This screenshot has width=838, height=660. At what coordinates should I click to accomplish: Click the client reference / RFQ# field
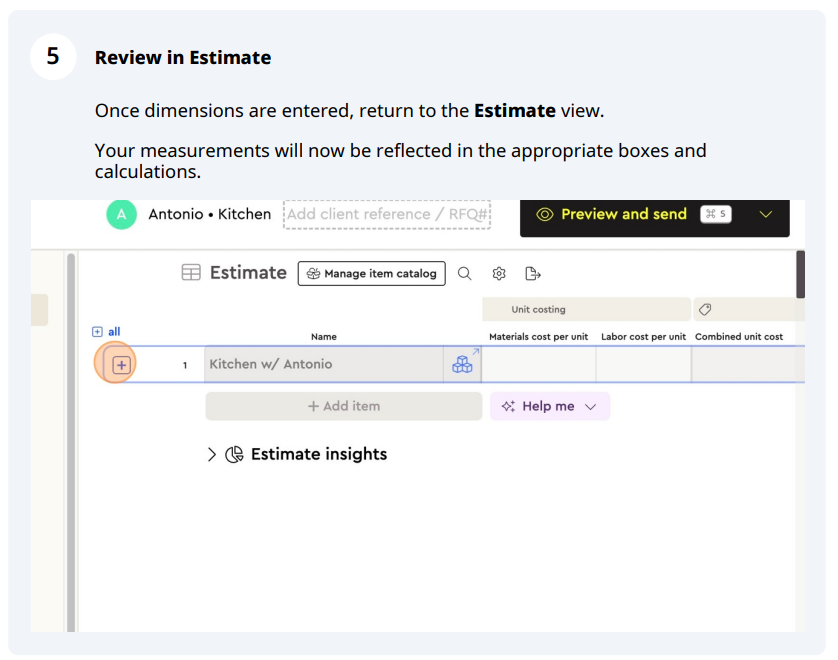click(x=387, y=214)
